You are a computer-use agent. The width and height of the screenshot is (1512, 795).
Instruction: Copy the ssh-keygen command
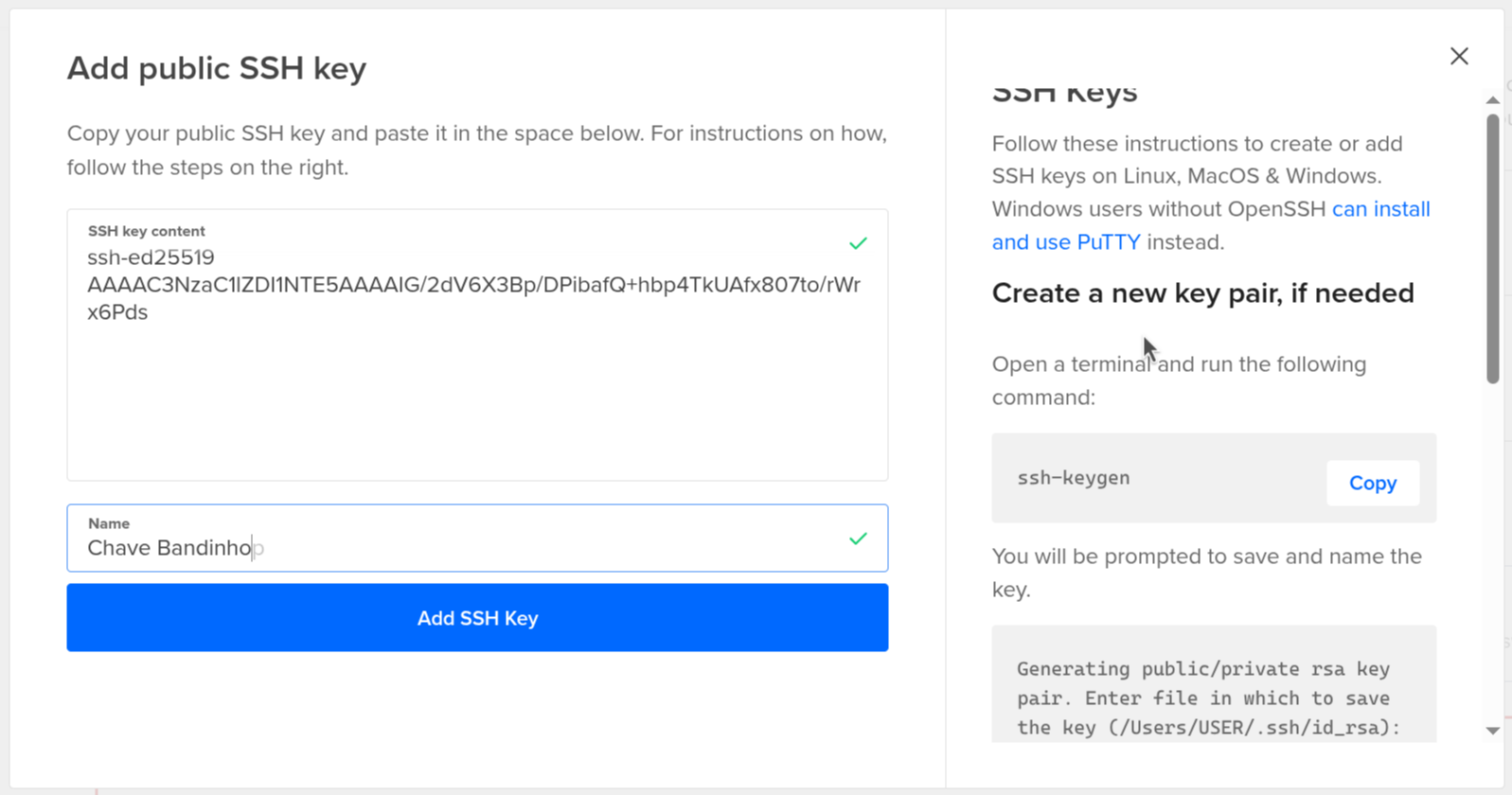point(1372,484)
